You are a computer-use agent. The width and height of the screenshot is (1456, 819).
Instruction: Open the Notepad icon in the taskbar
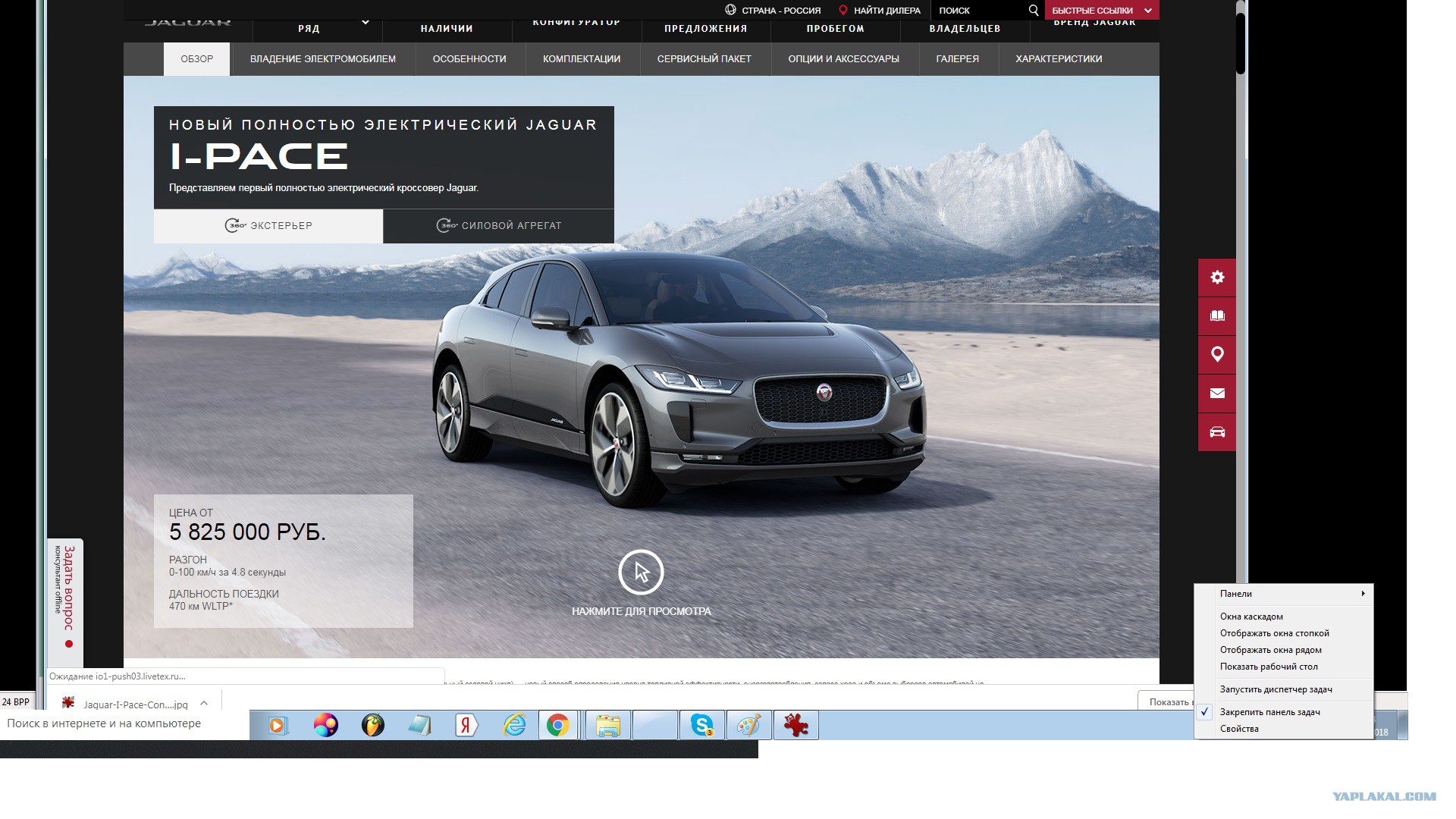419,726
